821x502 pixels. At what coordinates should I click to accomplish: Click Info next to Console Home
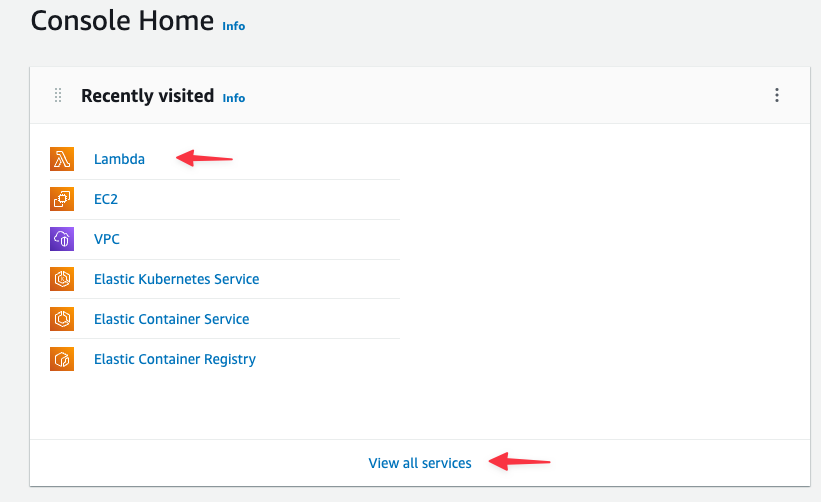coord(234,26)
